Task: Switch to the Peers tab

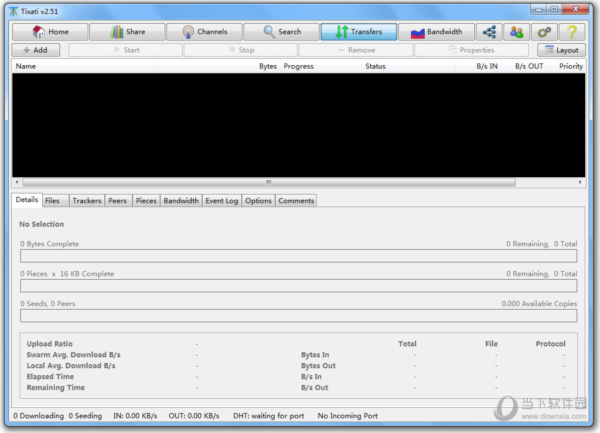Action: [x=117, y=201]
